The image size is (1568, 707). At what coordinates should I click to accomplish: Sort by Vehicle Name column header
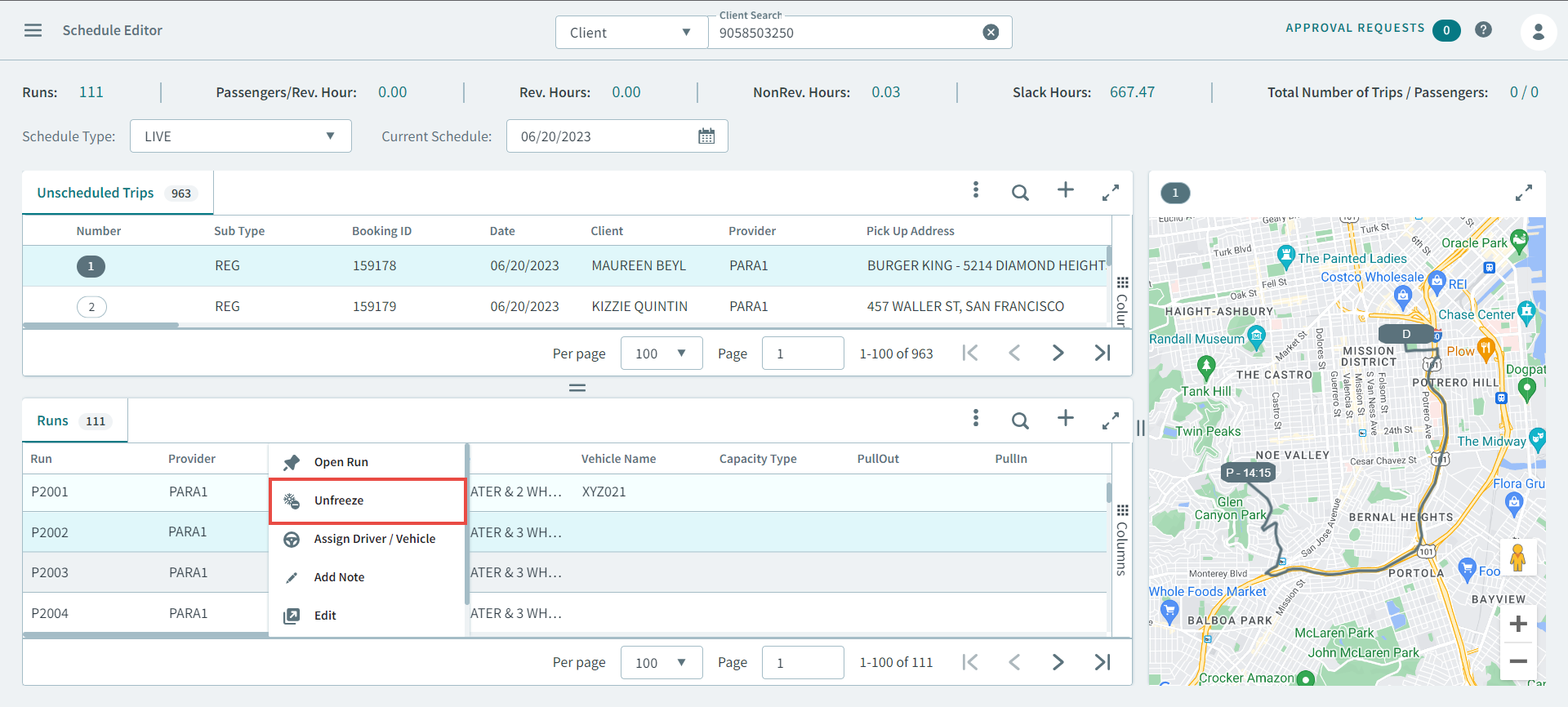click(x=618, y=459)
